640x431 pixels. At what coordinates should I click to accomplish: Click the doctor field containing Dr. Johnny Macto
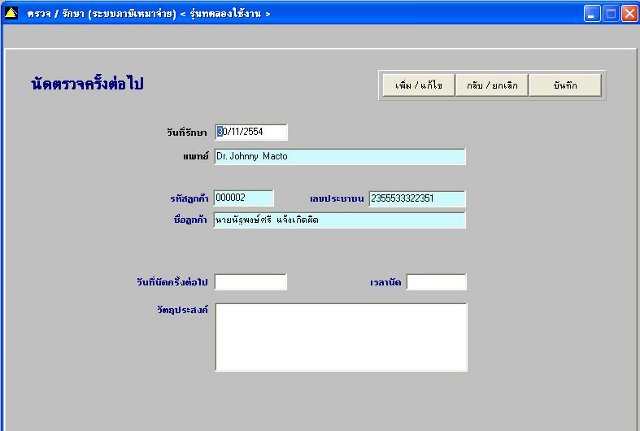pos(340,156)
